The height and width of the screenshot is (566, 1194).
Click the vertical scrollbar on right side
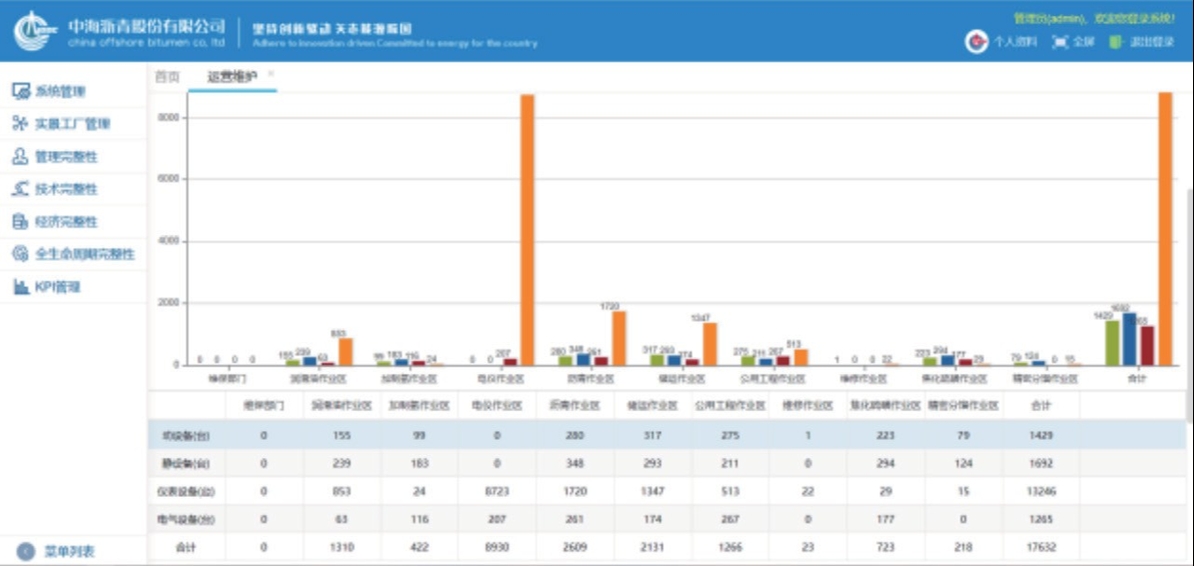pos(1188,300)
